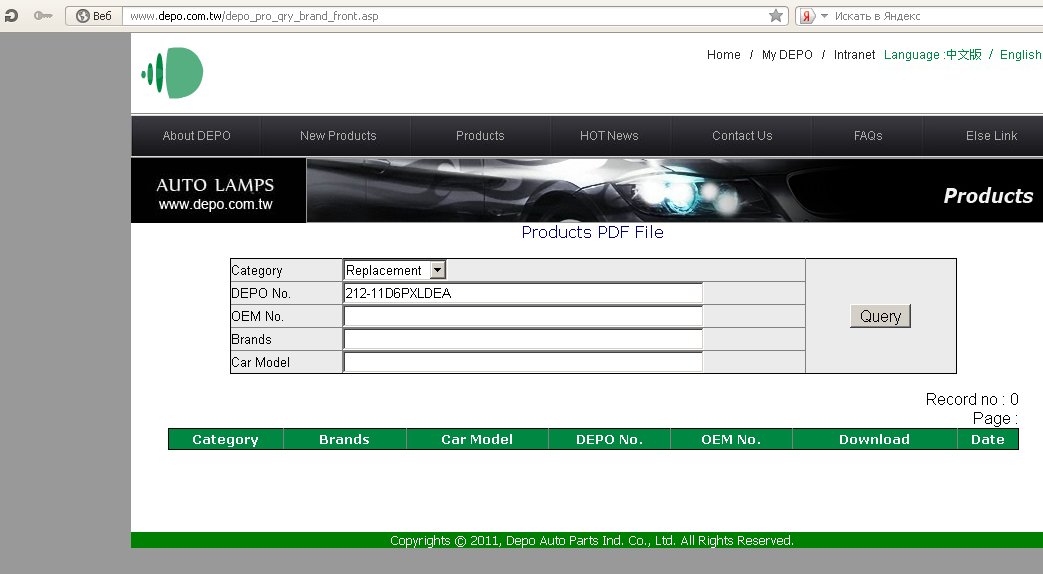The height and width of the screenshot is (574, 1043).
Task: Click the Date column header
Action: tap(988, 439)
